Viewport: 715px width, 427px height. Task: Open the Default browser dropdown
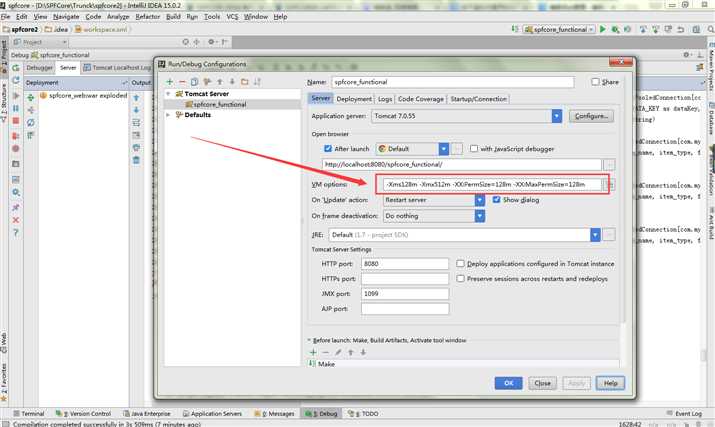(444, 149)
